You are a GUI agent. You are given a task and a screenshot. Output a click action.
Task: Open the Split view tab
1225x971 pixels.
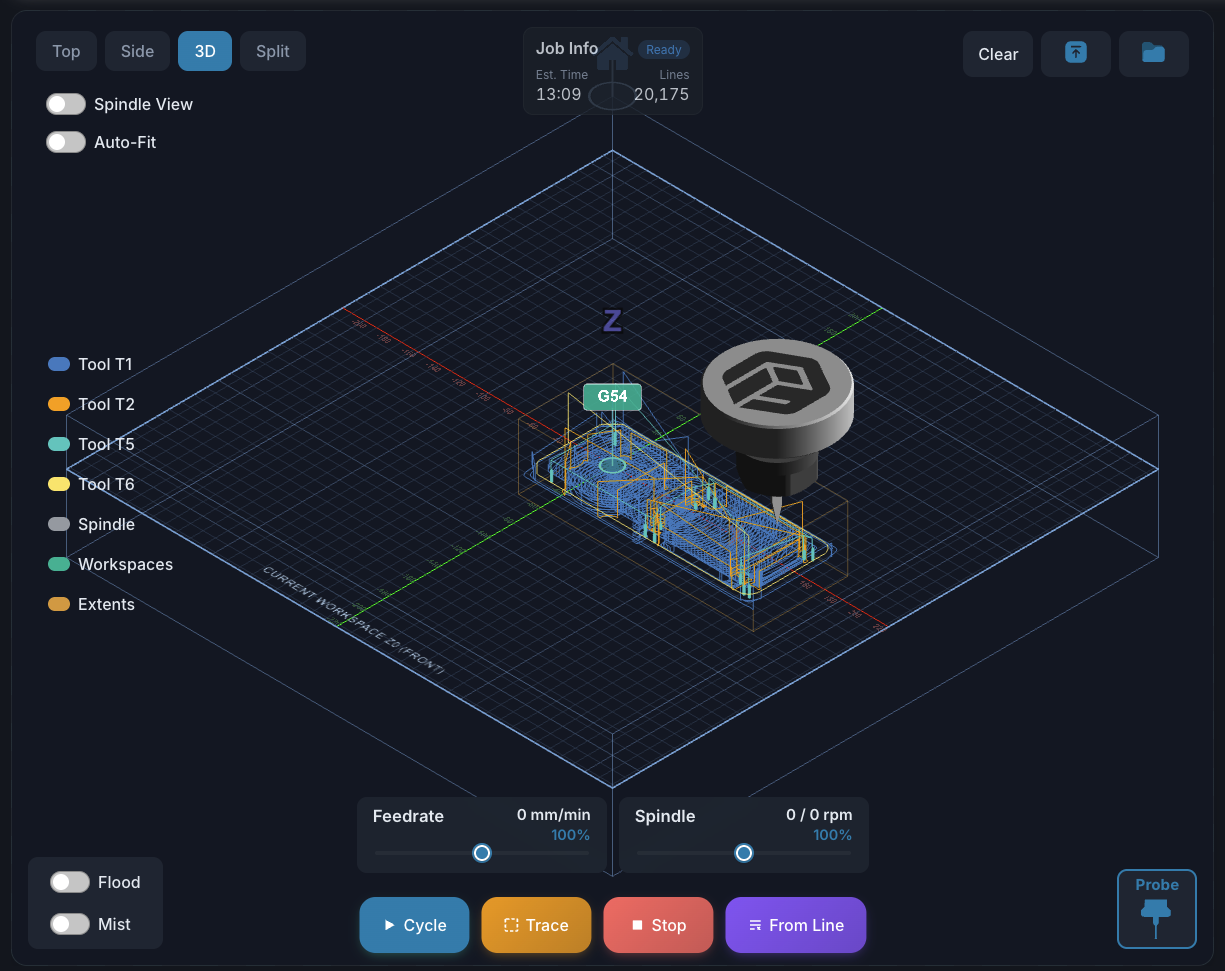pos(273,51)
